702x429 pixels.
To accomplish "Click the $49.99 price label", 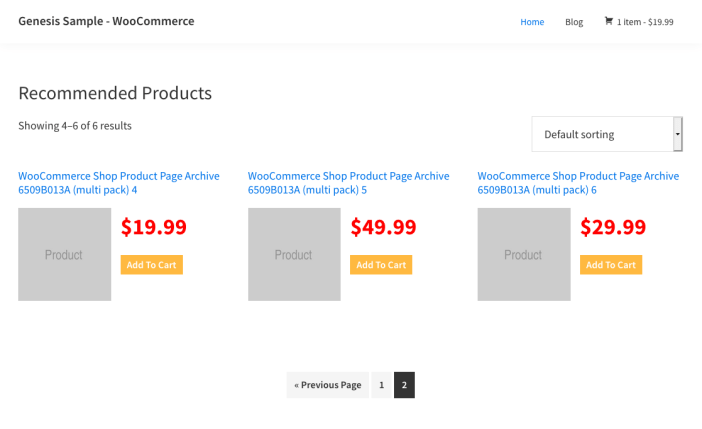I will 383,227.
